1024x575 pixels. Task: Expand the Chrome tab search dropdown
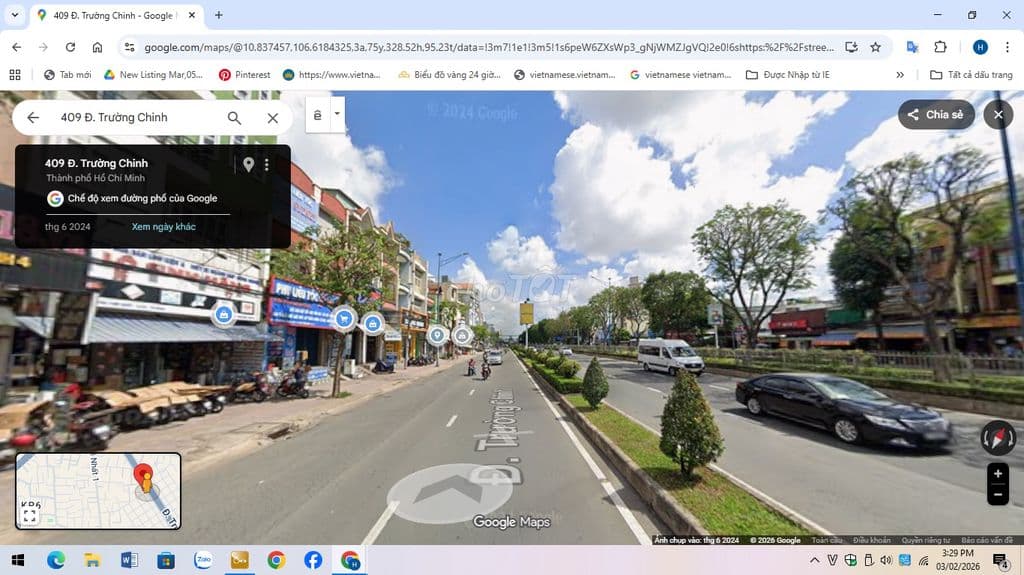(14, 15)
